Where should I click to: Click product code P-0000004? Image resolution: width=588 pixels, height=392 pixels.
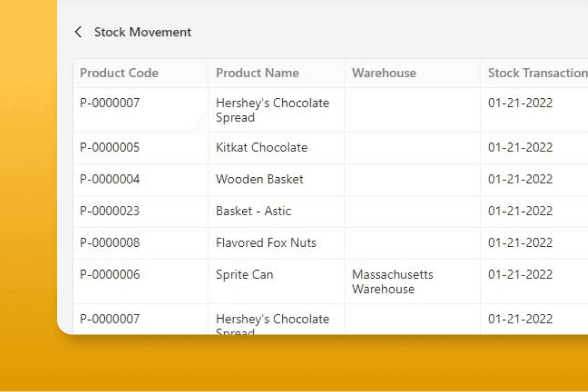[110, 179]
